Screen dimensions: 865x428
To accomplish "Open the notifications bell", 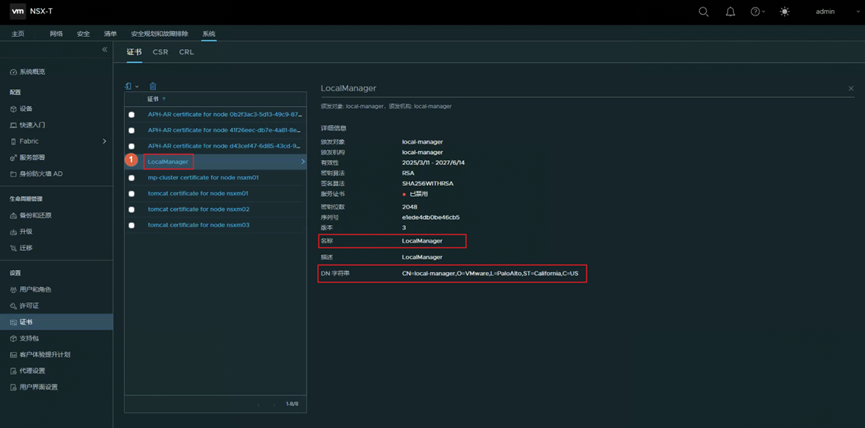I will (x=730, y=12).
